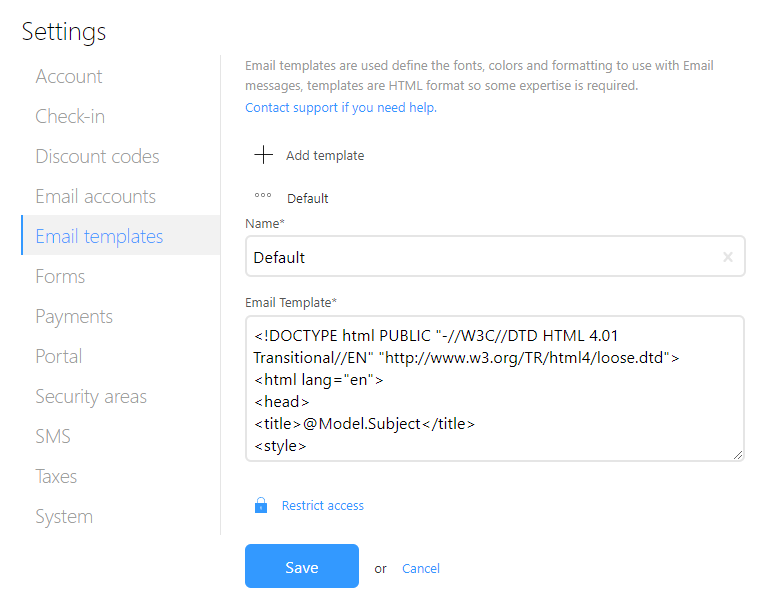Navigate to Forms settings

coord(60,277)
